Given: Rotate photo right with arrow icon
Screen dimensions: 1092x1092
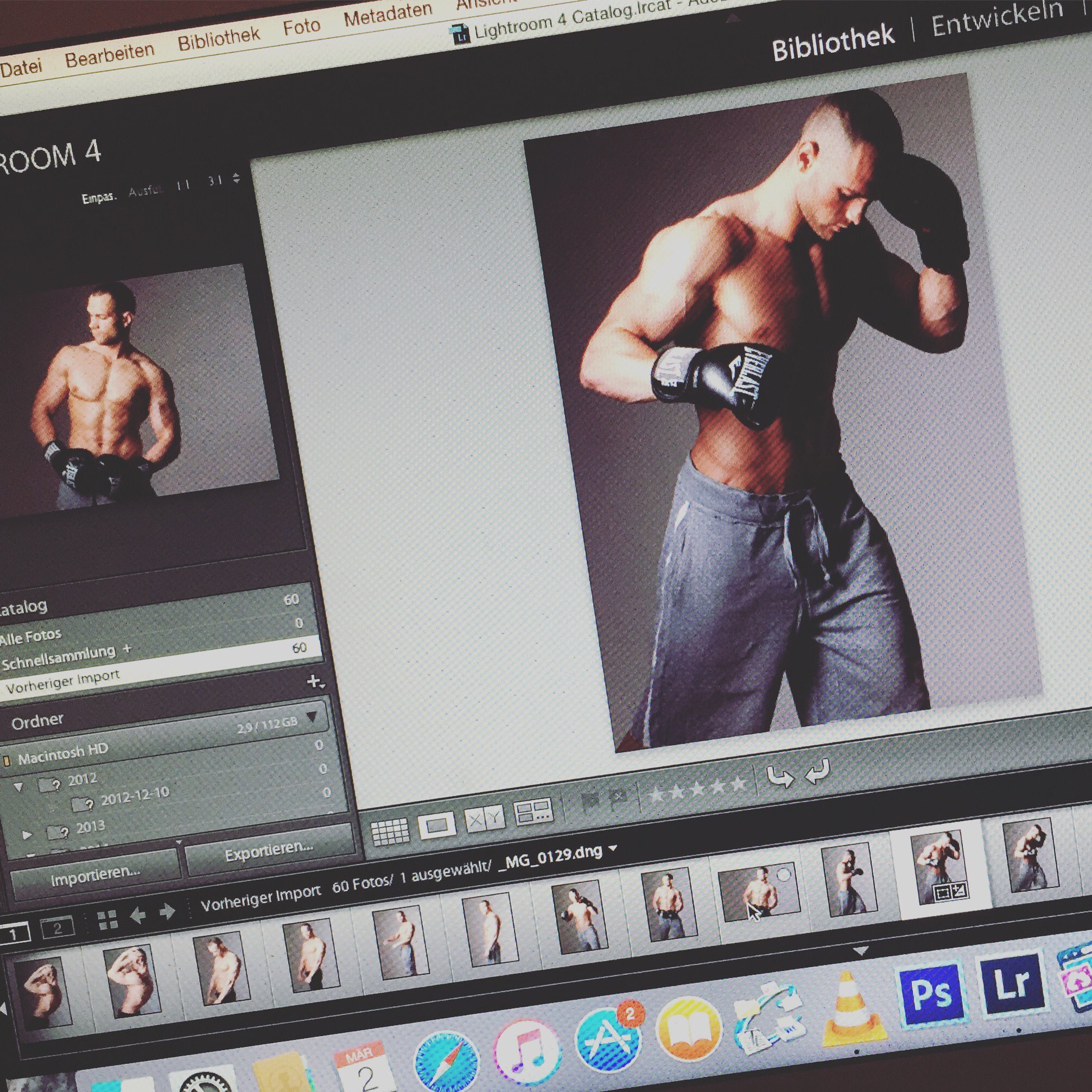Looking at the screenshot, I should 817,771.
